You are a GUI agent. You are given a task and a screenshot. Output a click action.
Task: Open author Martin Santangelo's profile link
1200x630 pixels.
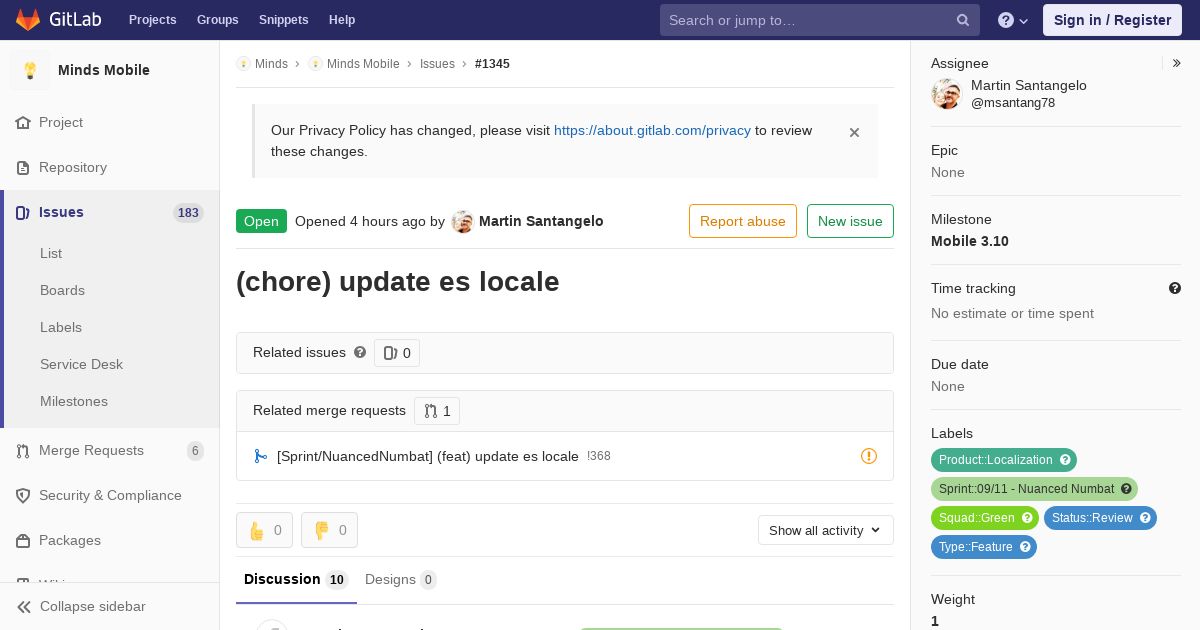541,221
